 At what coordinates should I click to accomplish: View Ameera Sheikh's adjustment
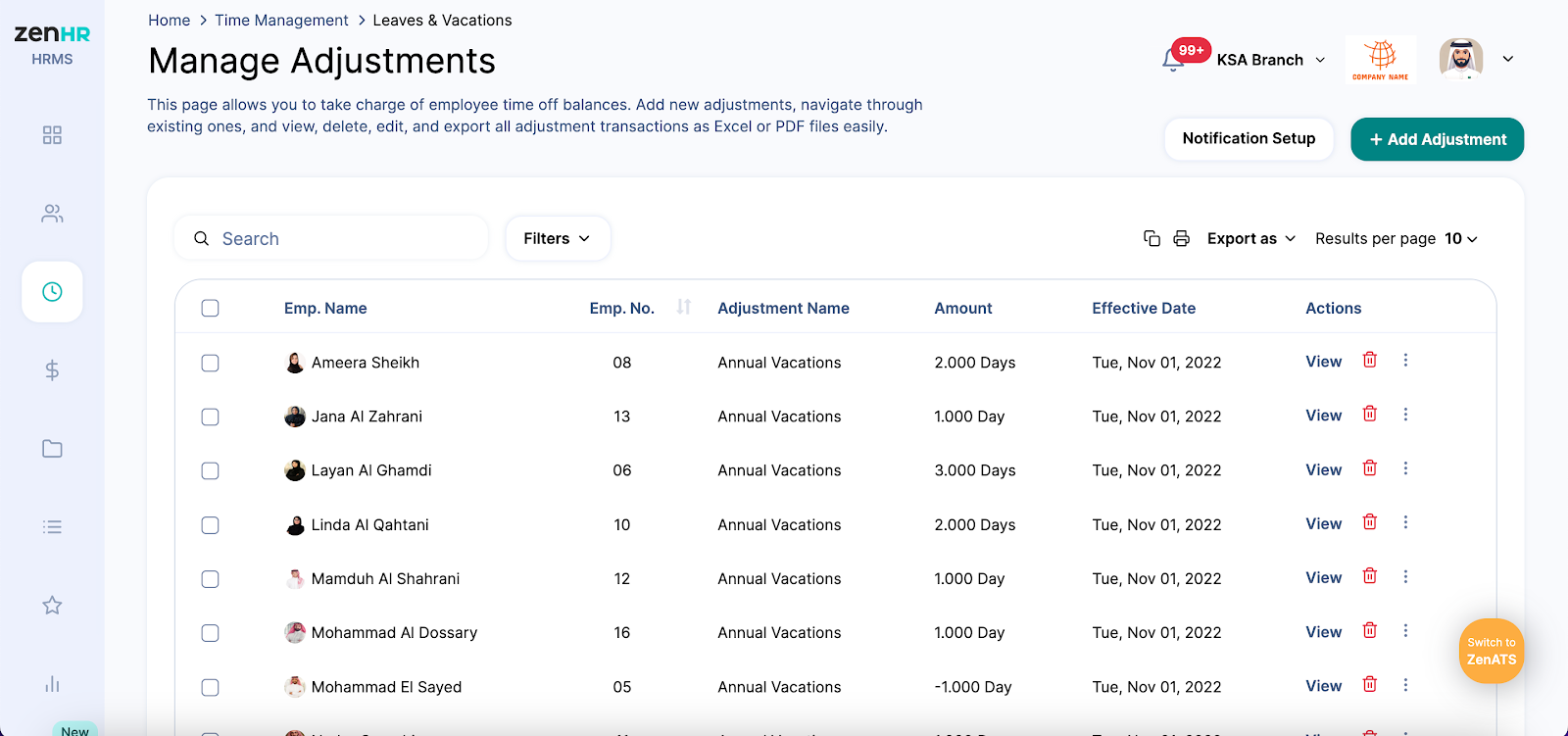pos(1323,362)
